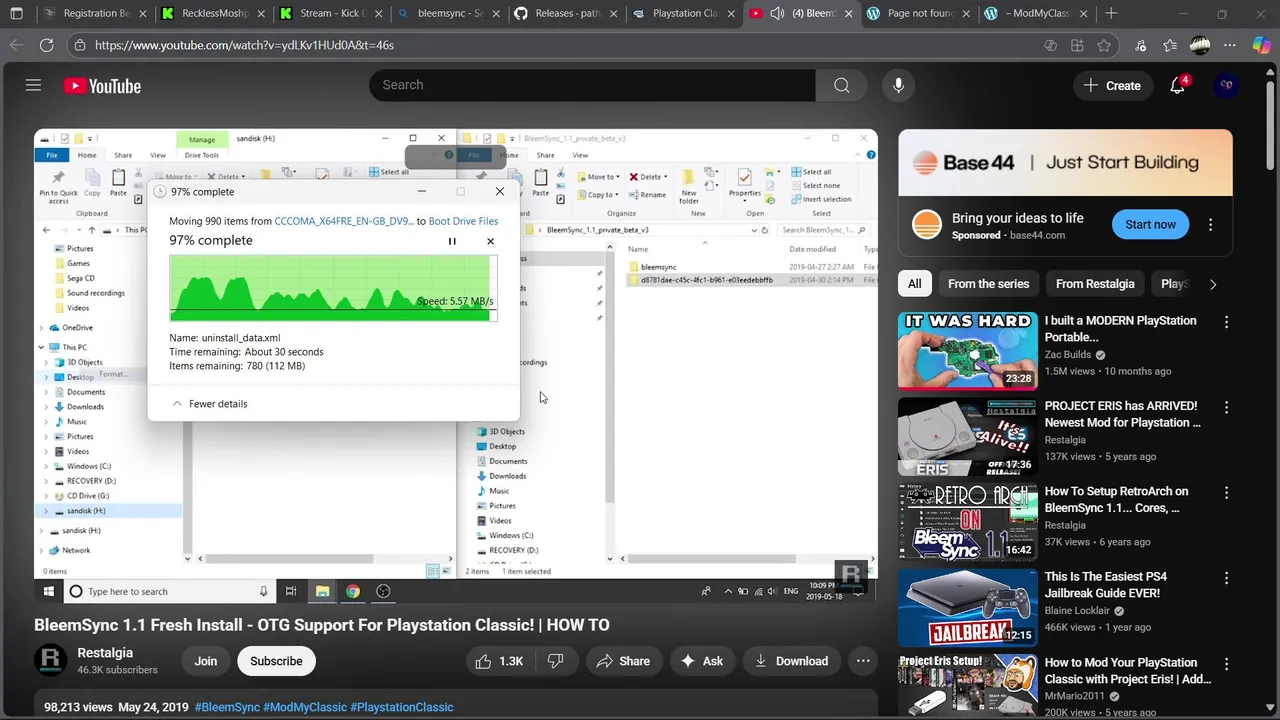The image size is (1280, 720).
Task: Open the Copilot icon in the browser
Action: (x=1260, y=45)
